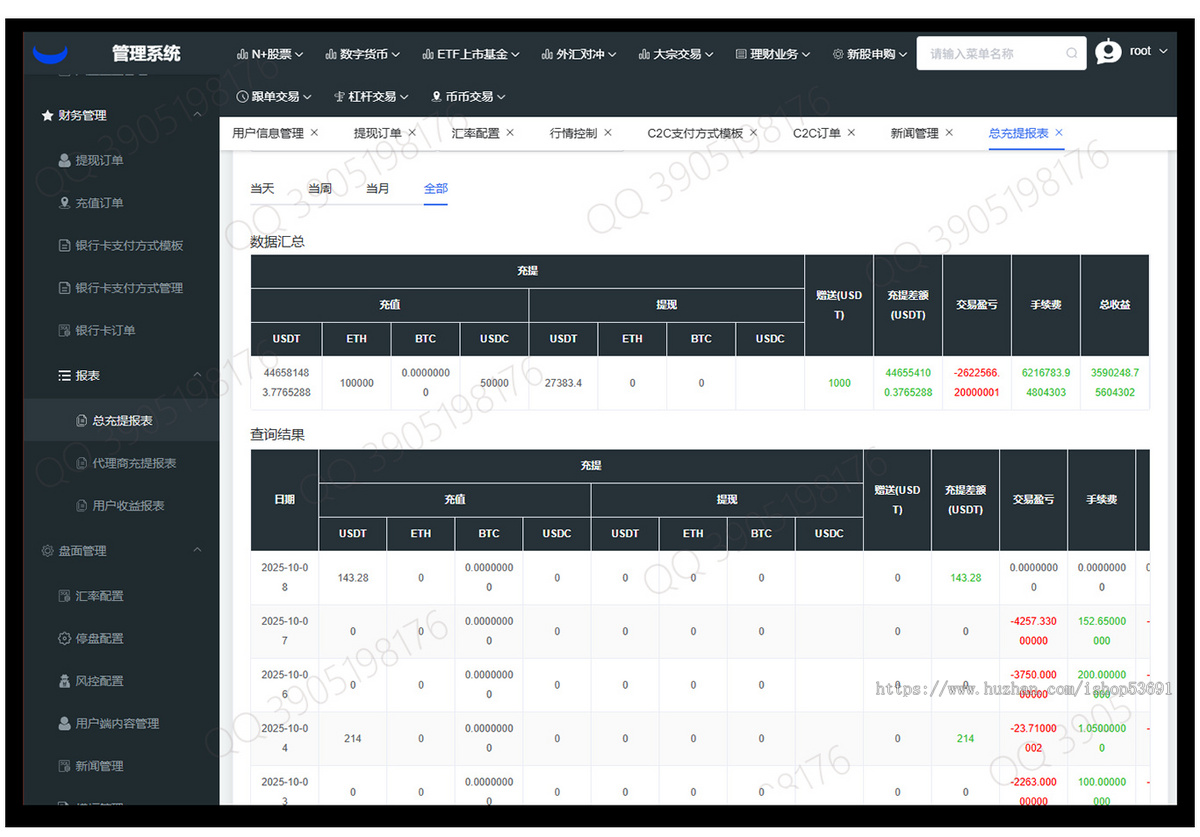Open the N+股票 dropdown menu
Viewport: 1200px width, 837px height.
point(269,54)
